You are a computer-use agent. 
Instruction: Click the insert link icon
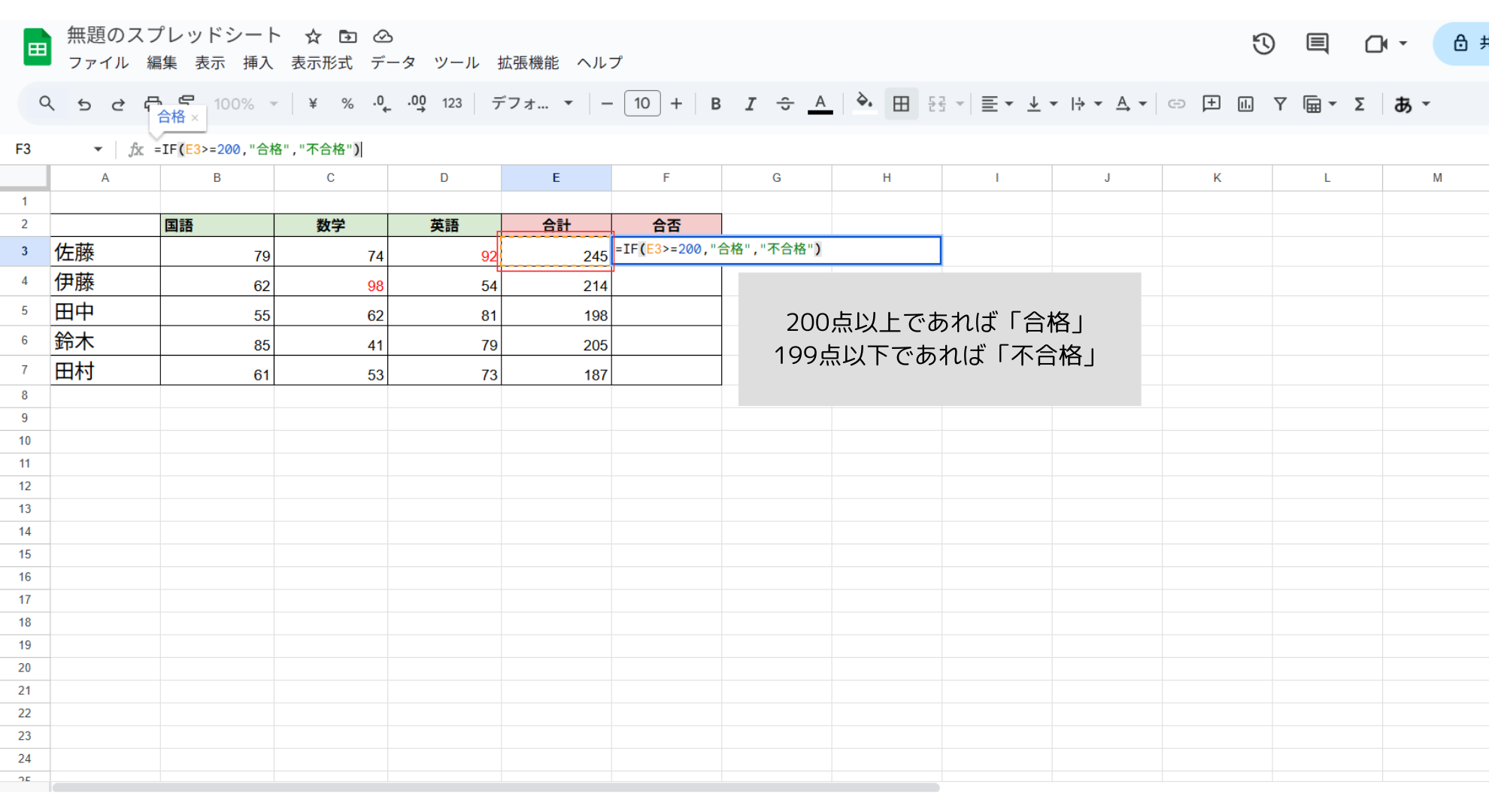tap(1176, 105)
